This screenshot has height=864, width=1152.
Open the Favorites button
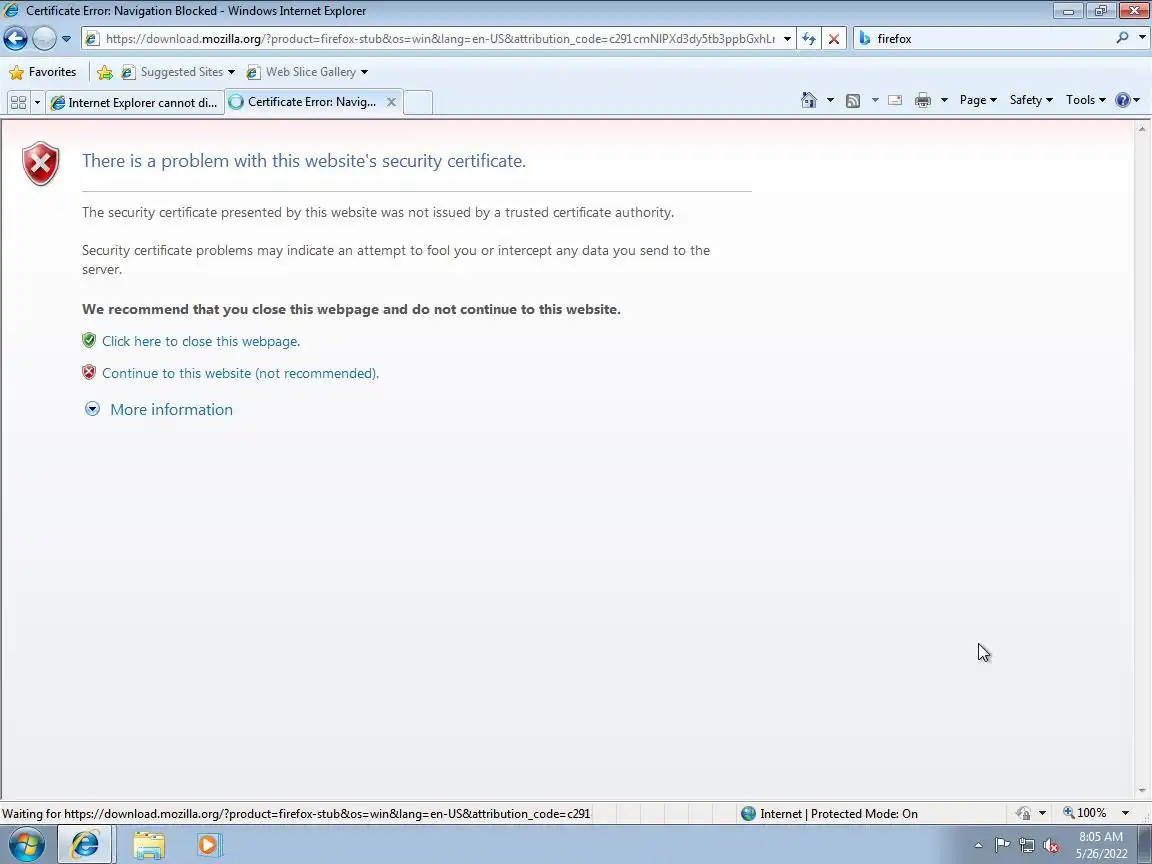point(43,72)
